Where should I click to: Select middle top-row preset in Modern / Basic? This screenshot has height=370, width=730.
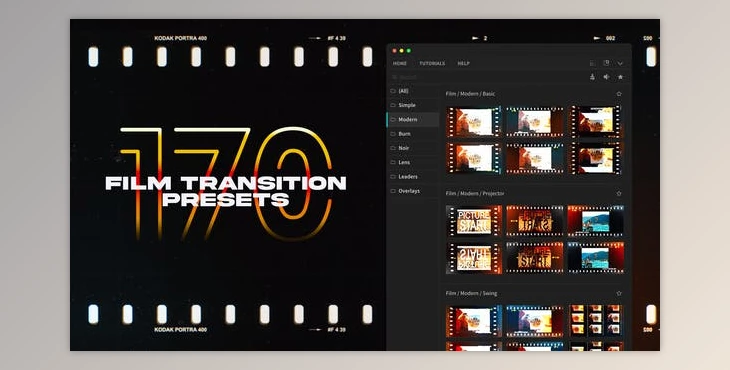coord(534,121)
